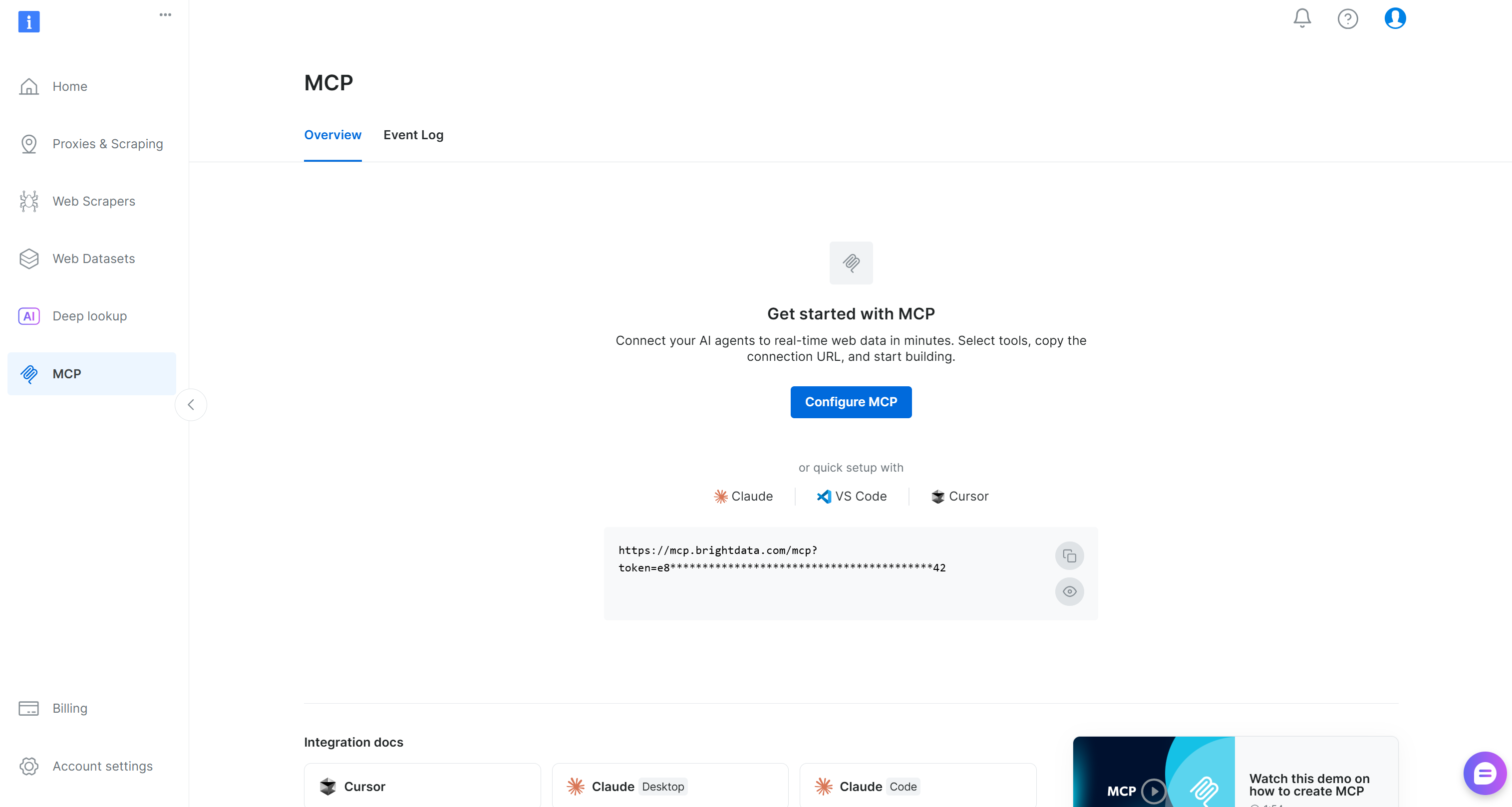This screenshot has height=807, width=1512.
Task: Copy the MCP connection URL
Action: tap(1069, 555)
